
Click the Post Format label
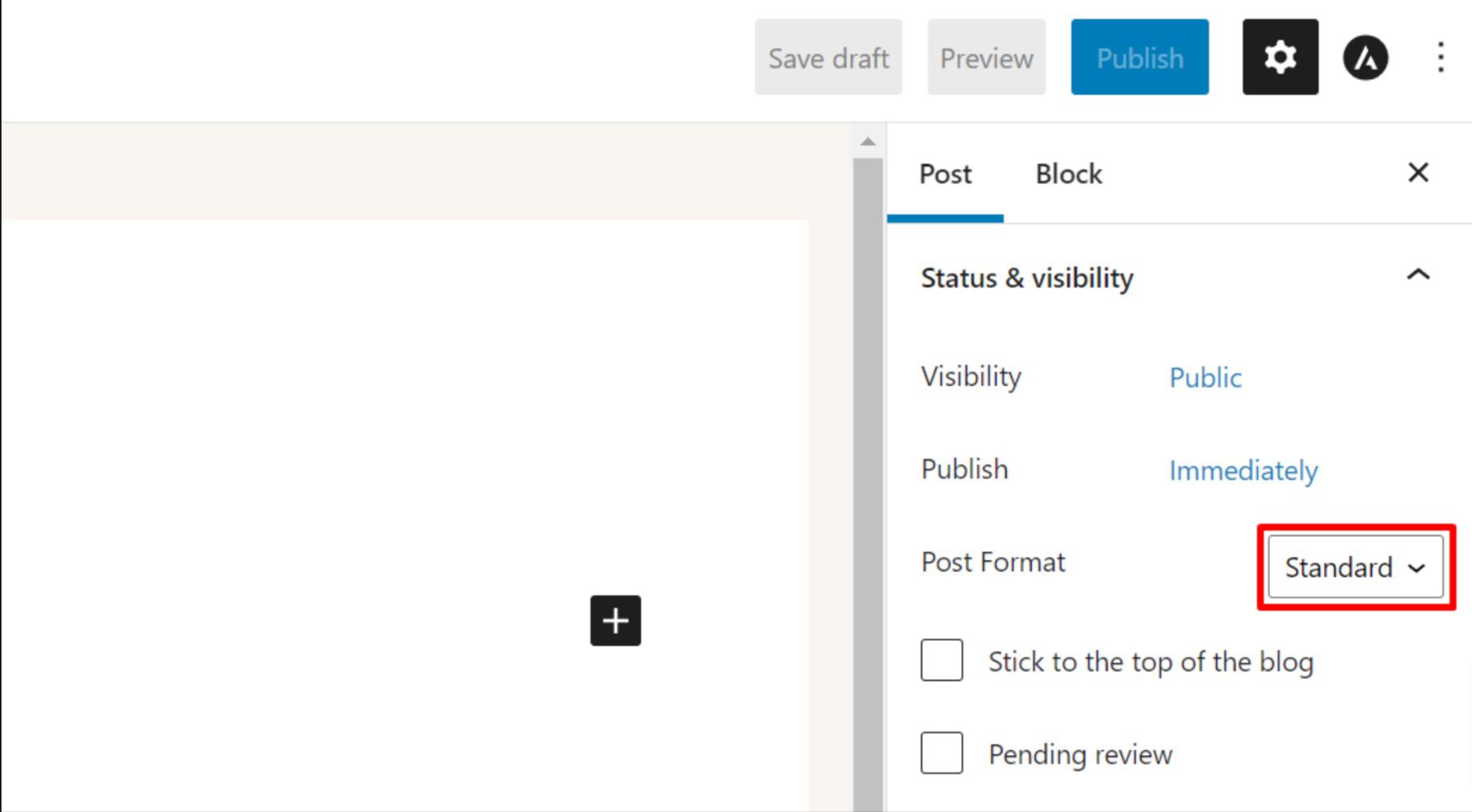993,562
